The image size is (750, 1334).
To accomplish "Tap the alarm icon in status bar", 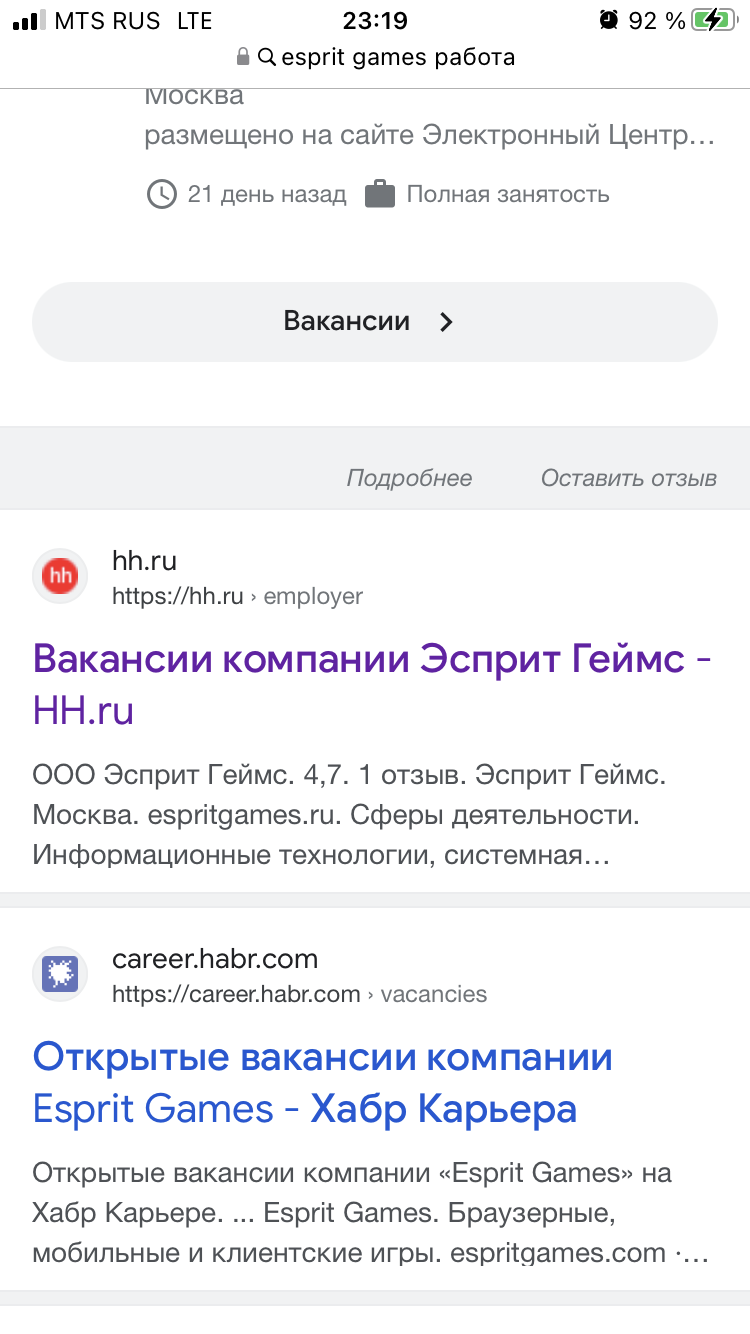I will click(608, 20).
